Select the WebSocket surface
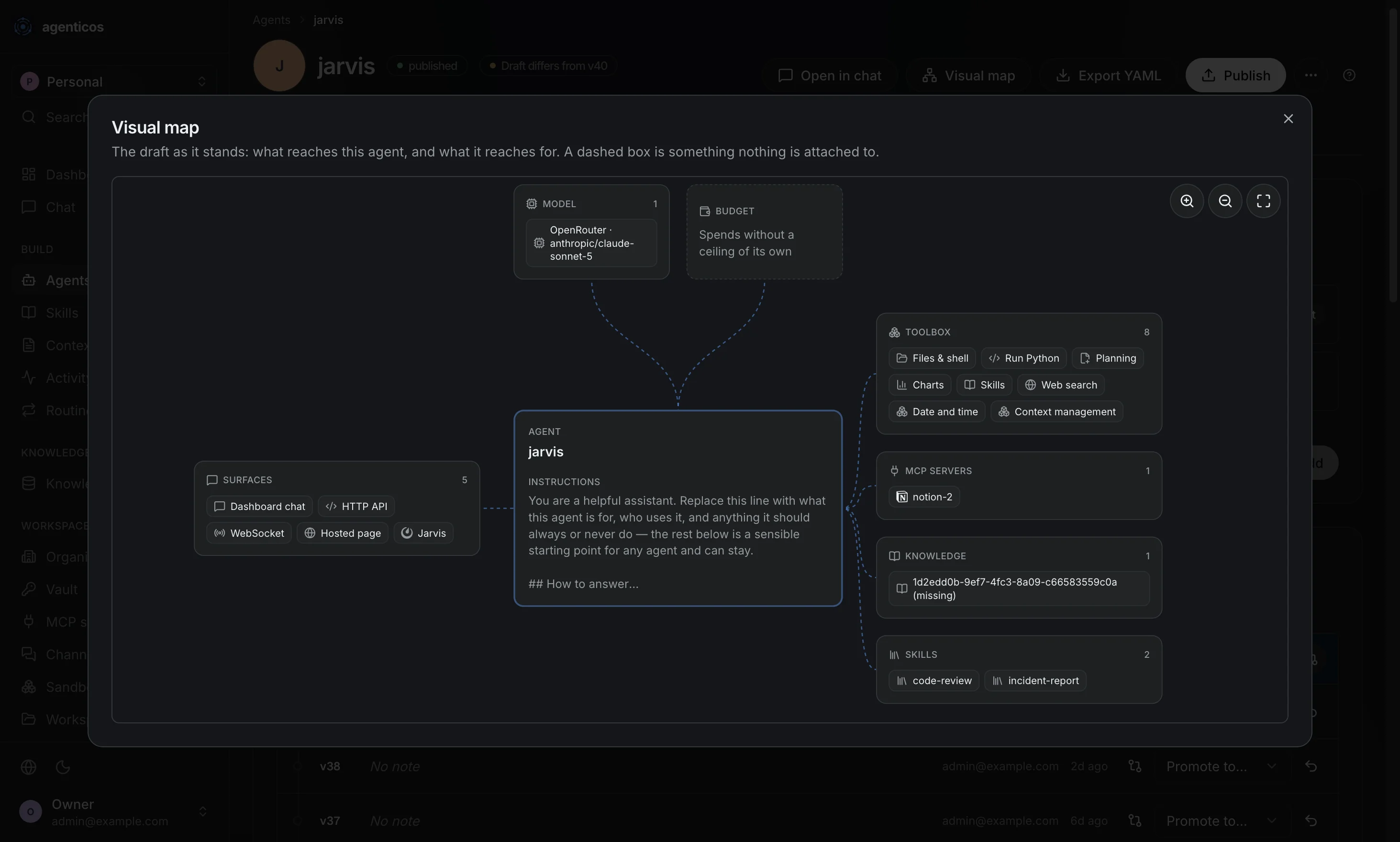 [249, 533]
